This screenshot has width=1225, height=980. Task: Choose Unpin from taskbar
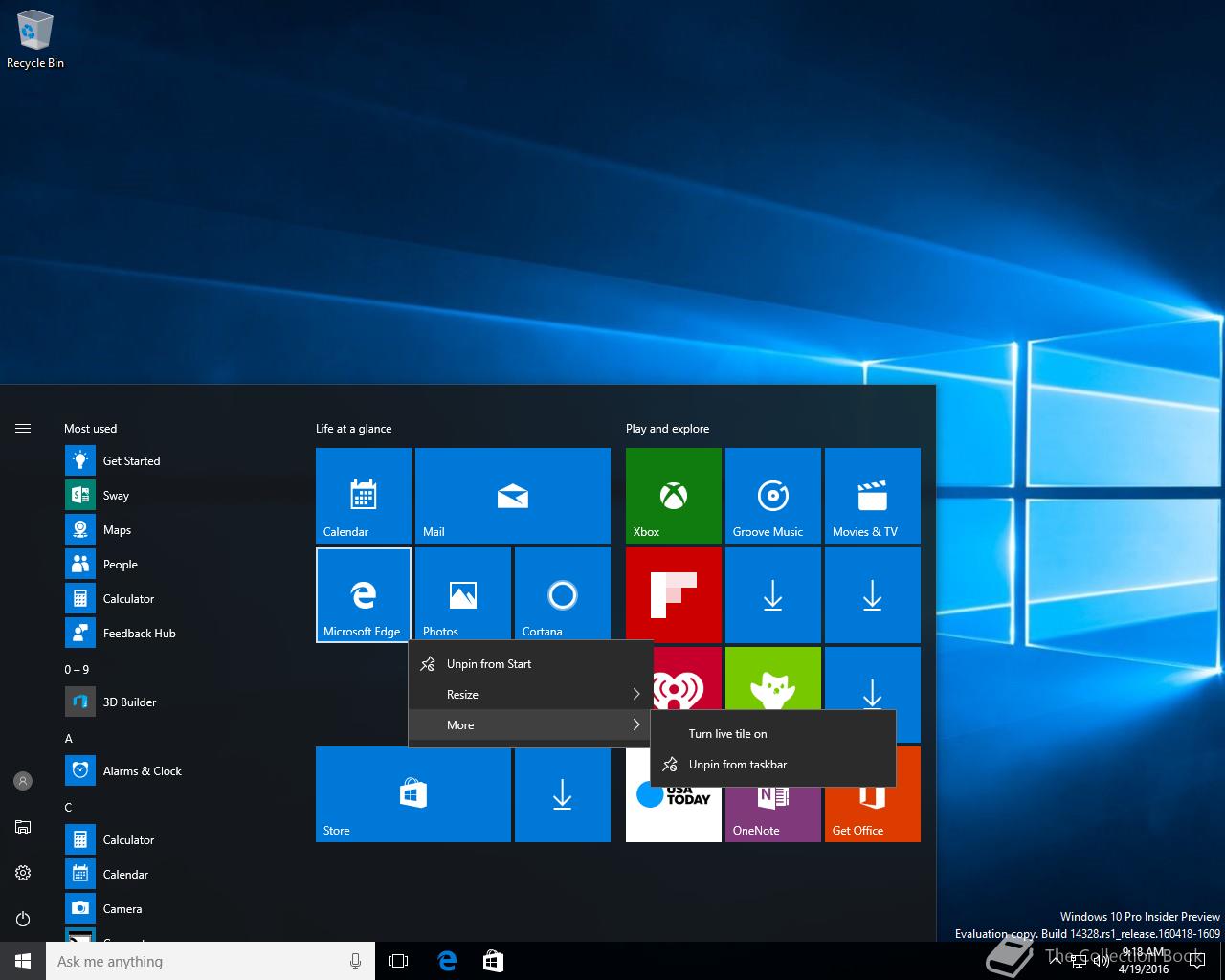click(x=773, y=764)
